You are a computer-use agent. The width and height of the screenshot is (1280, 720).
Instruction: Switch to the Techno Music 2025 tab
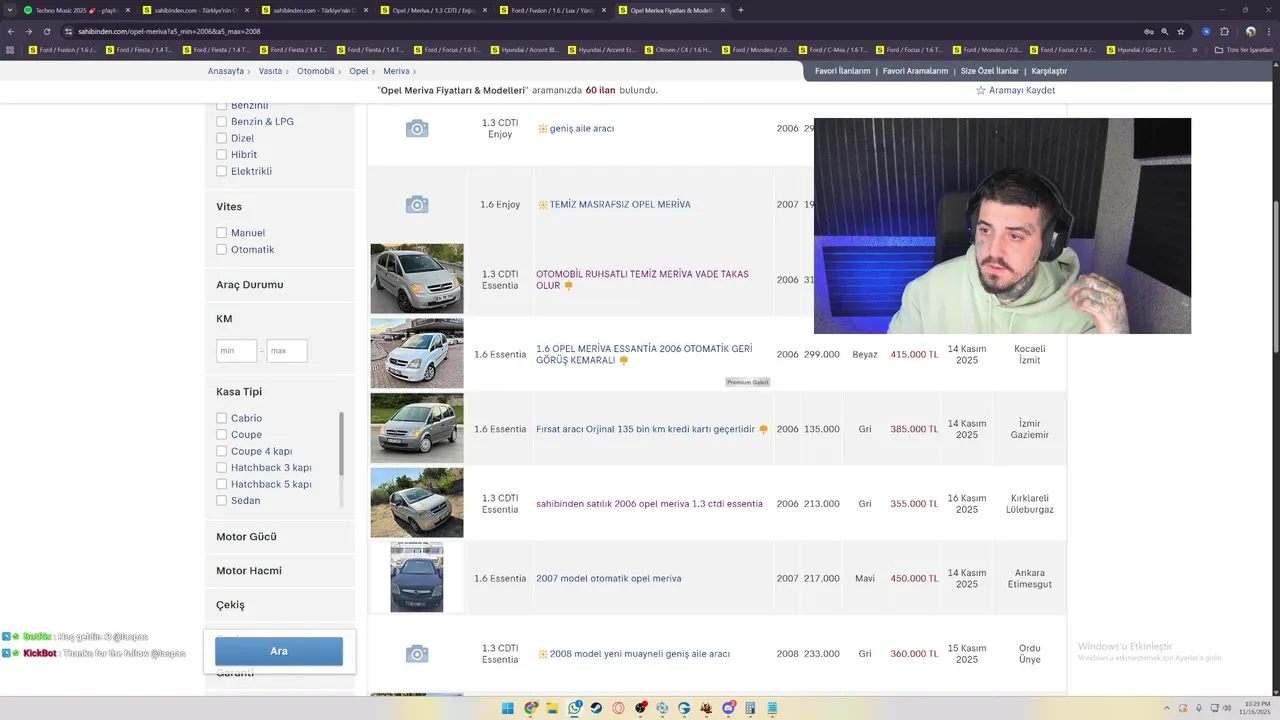coord(76,10)
